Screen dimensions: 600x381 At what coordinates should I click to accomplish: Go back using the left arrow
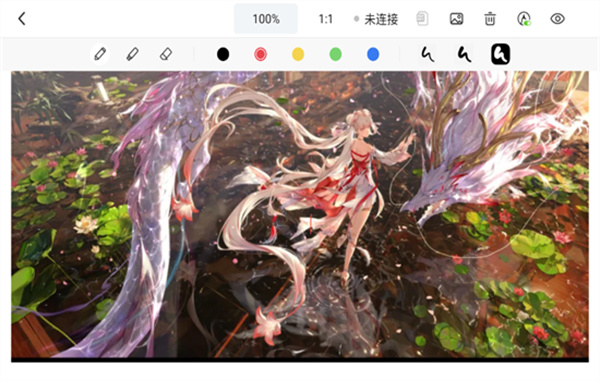coord(22,18)
